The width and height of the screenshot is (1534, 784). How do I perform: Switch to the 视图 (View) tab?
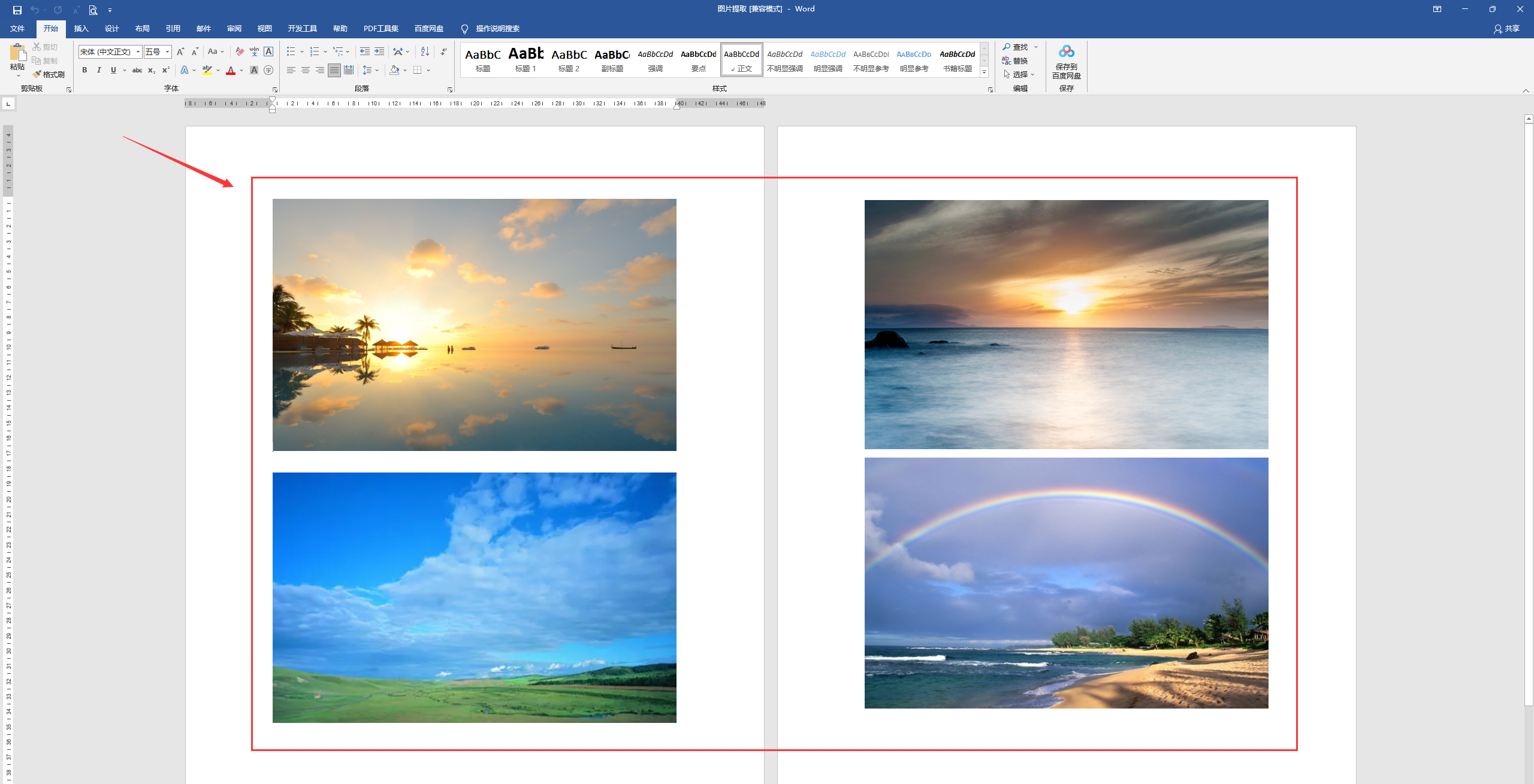tap(264, 29)
